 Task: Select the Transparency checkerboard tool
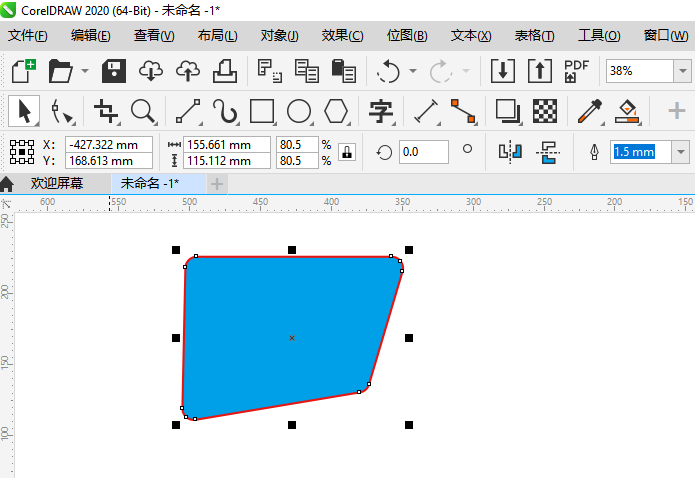click(x=544, y=111)
